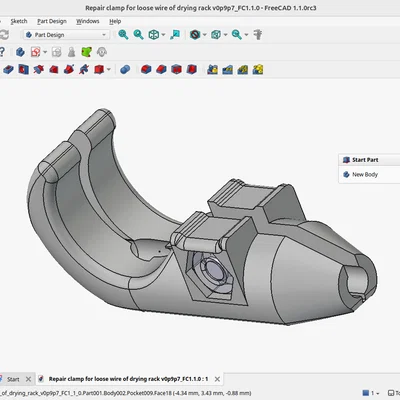400x400 pixels.
Task: Select the Groove tool
Action: (38, 69)
